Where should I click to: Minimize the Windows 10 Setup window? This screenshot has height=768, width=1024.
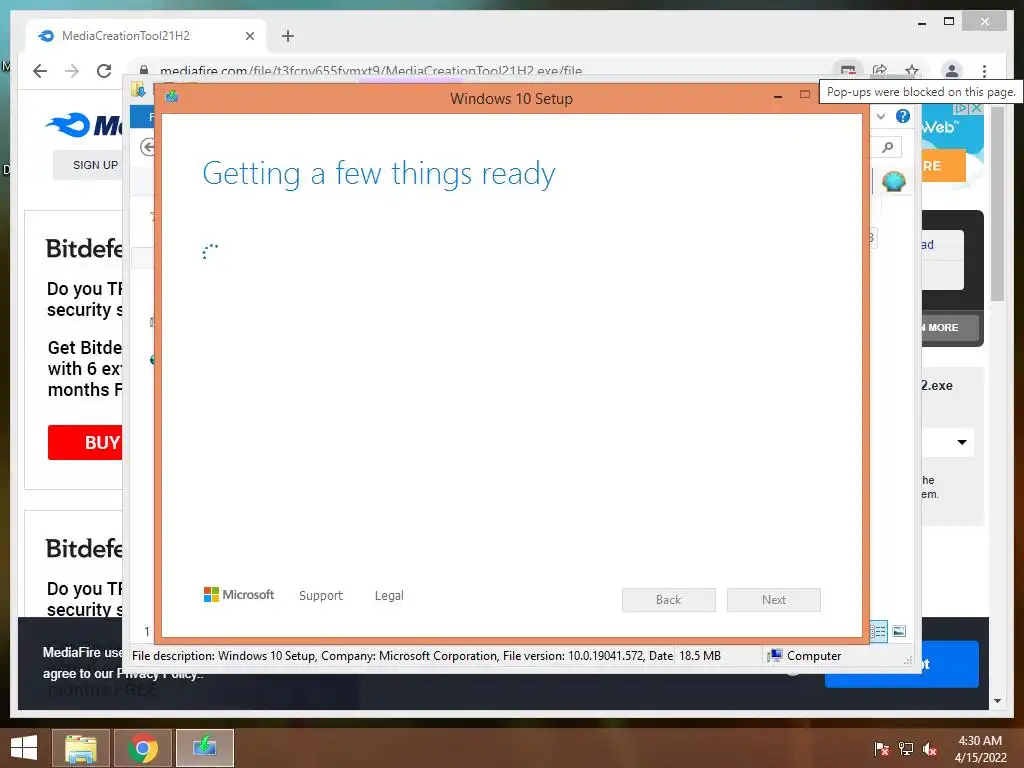pyautogui.click(x=778, y=97)
